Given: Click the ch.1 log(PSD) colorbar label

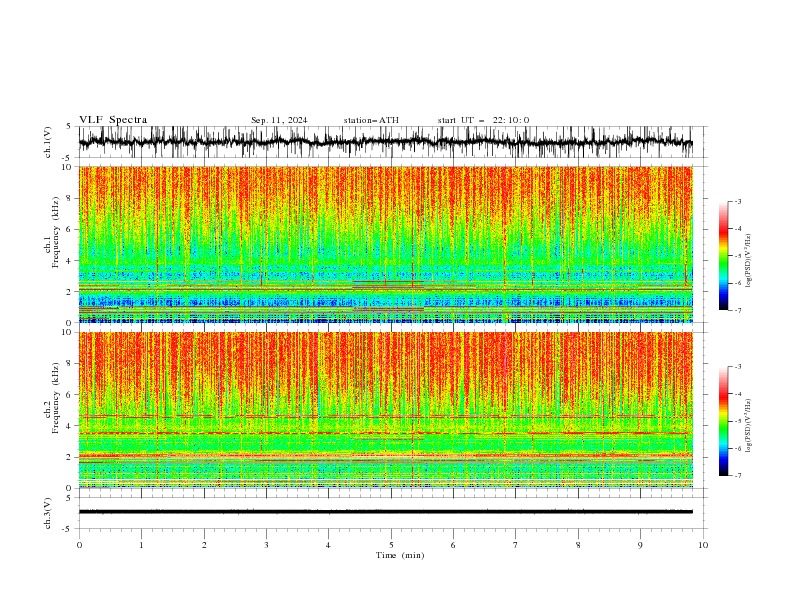Looking at the screenshot, I should (748, 261).
